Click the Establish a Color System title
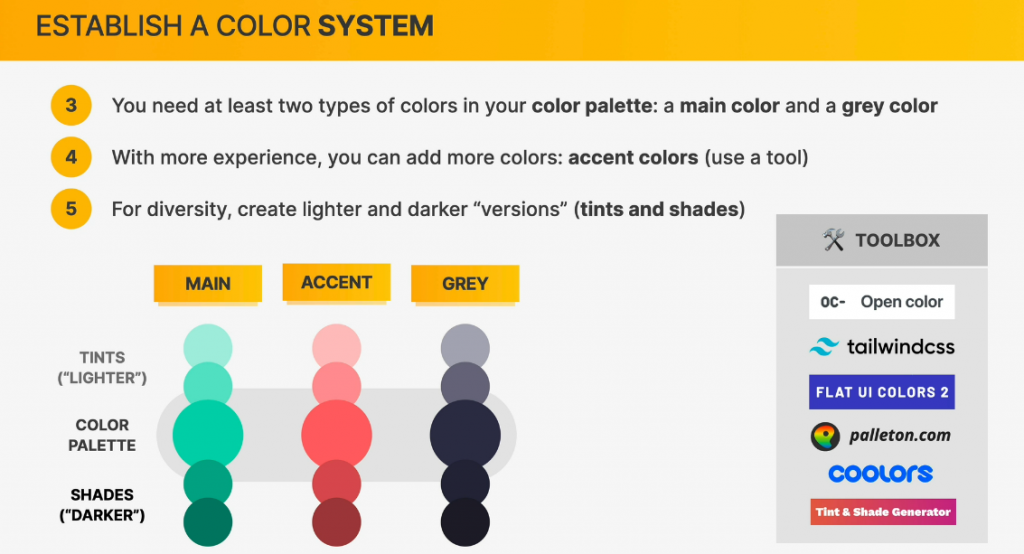The height and width of the screenshot is (554, 1024). point(235,27)
